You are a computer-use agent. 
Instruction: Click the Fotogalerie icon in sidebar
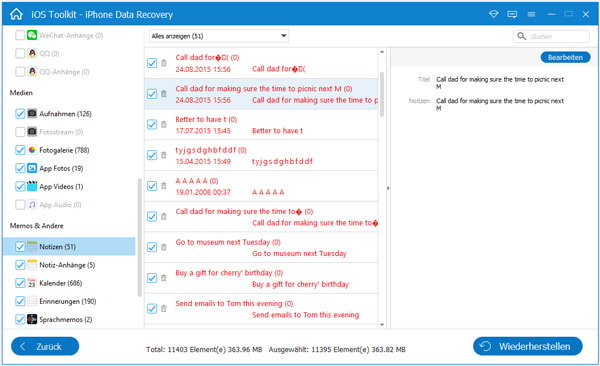coord(32,150)
